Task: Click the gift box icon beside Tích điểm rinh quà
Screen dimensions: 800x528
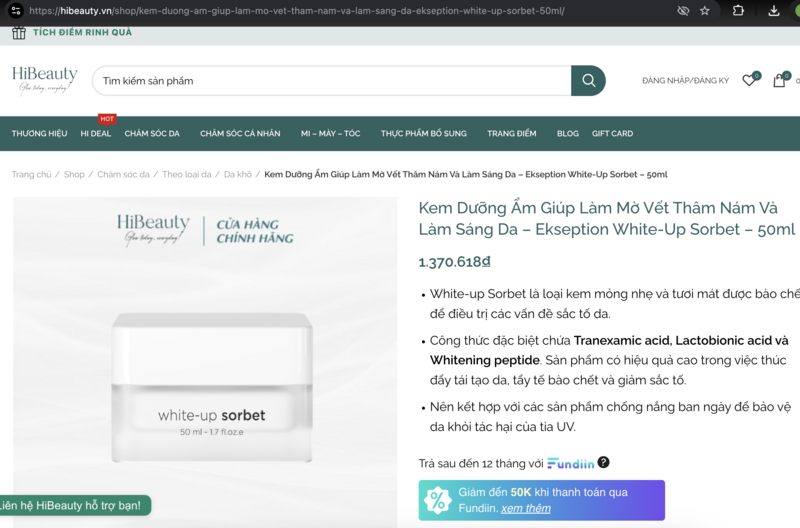Action: coord(19,33)
